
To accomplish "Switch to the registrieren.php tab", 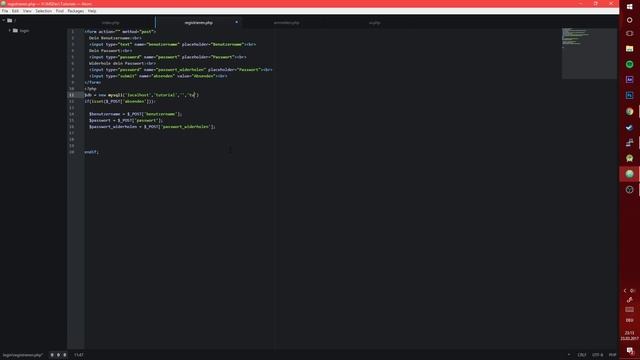I will point(198,23).
